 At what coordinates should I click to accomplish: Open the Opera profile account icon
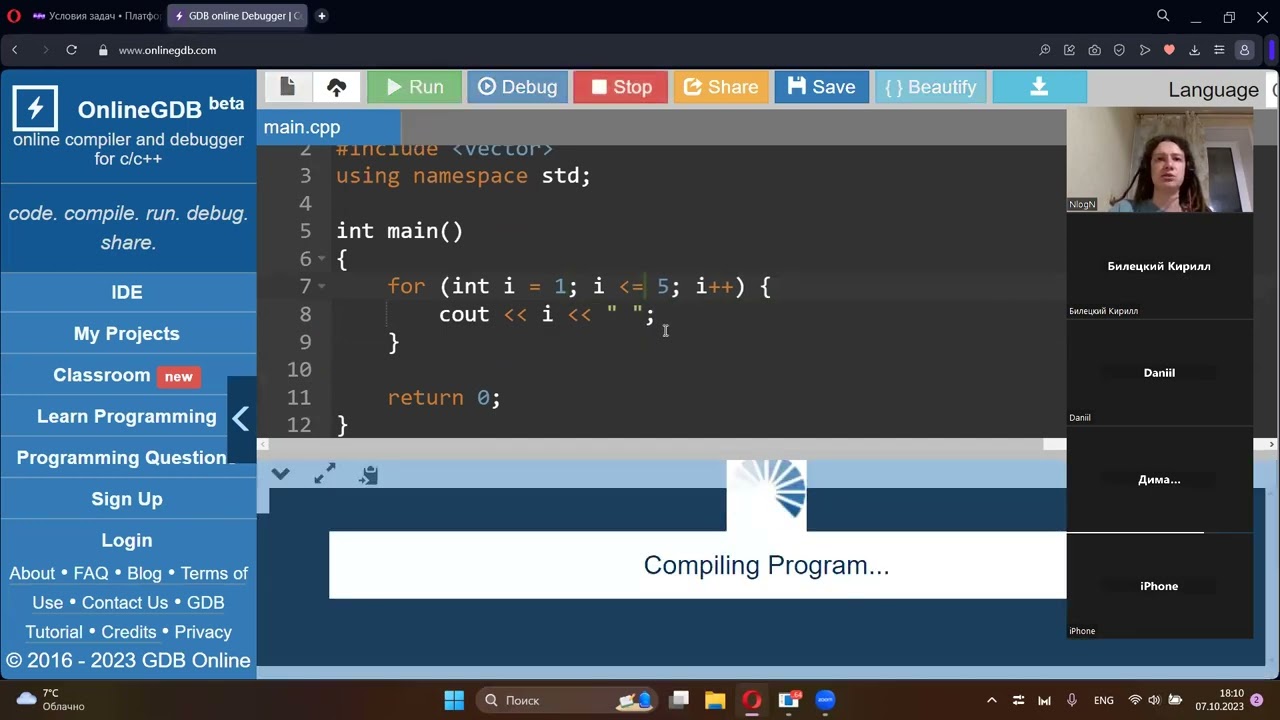(1245, 50)
